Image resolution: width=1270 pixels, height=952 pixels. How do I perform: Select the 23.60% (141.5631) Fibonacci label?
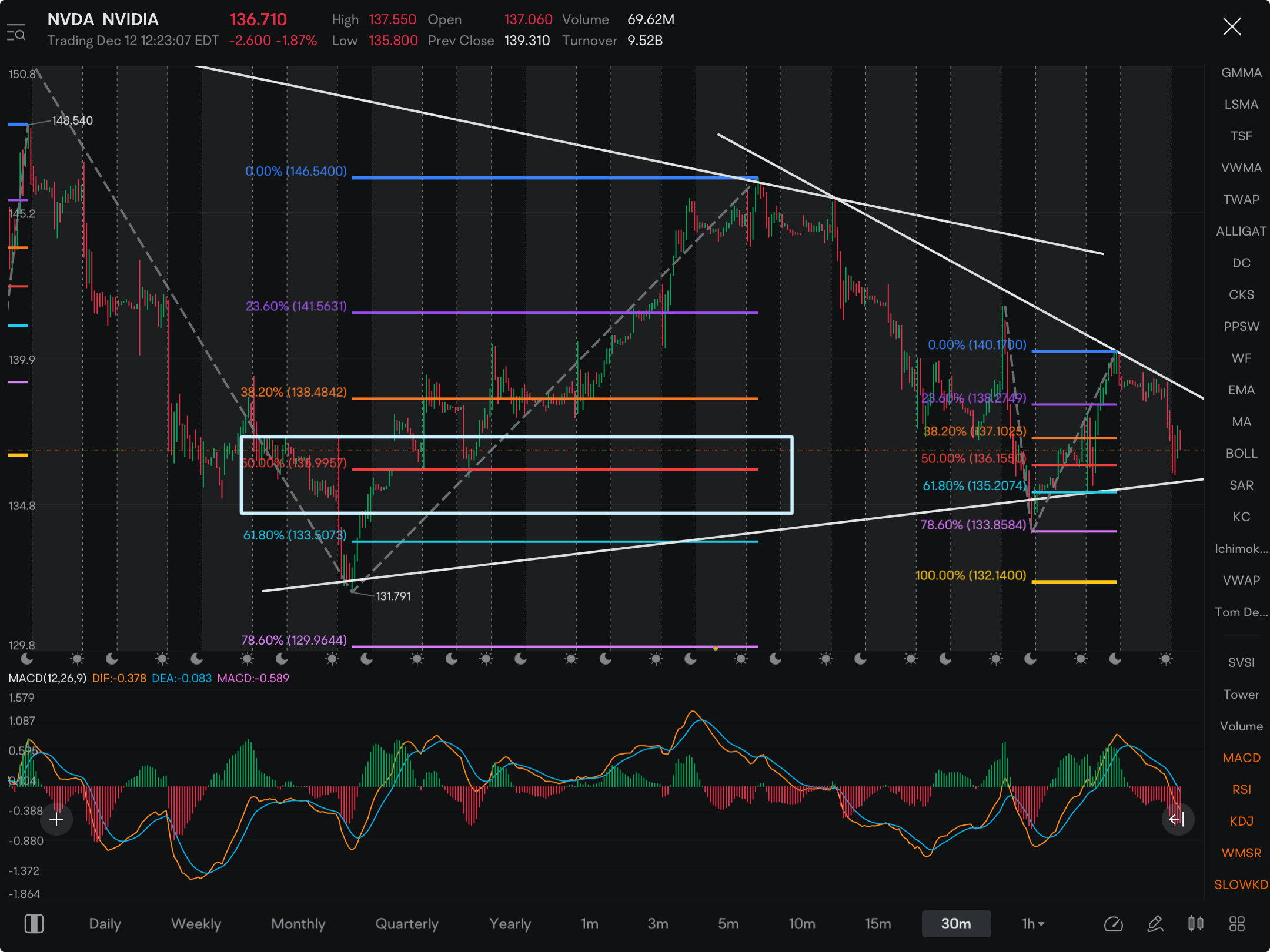tap(296, 306)
